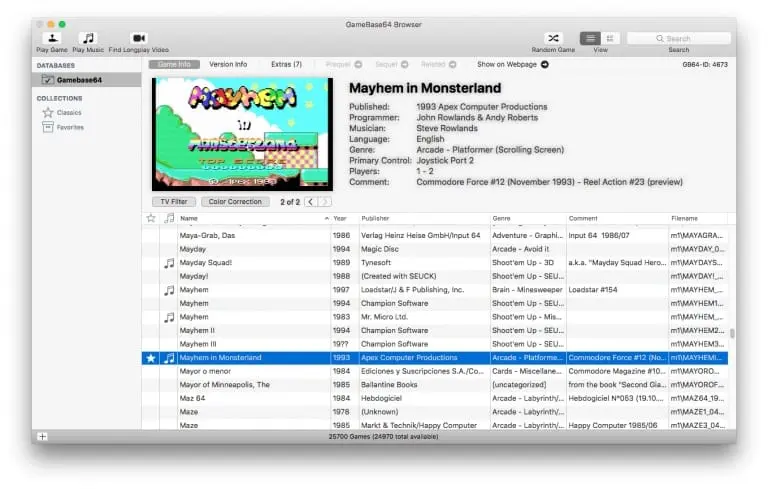Screen dimensions: 768x489
Task: Select the Gamebase64 database
Action: coord(87,80)
